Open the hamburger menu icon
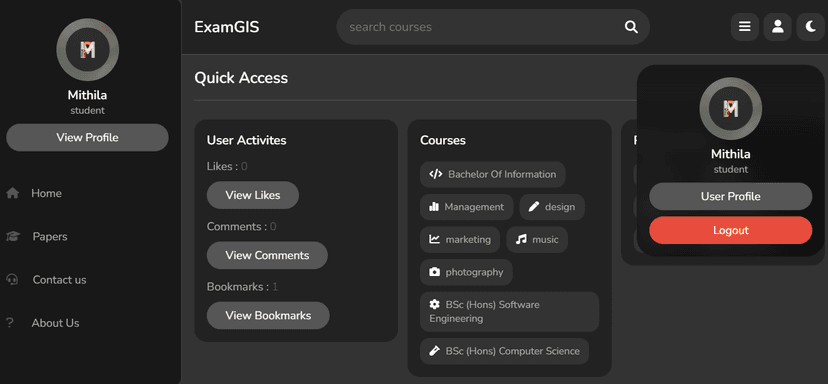 [x=745, y=27]
